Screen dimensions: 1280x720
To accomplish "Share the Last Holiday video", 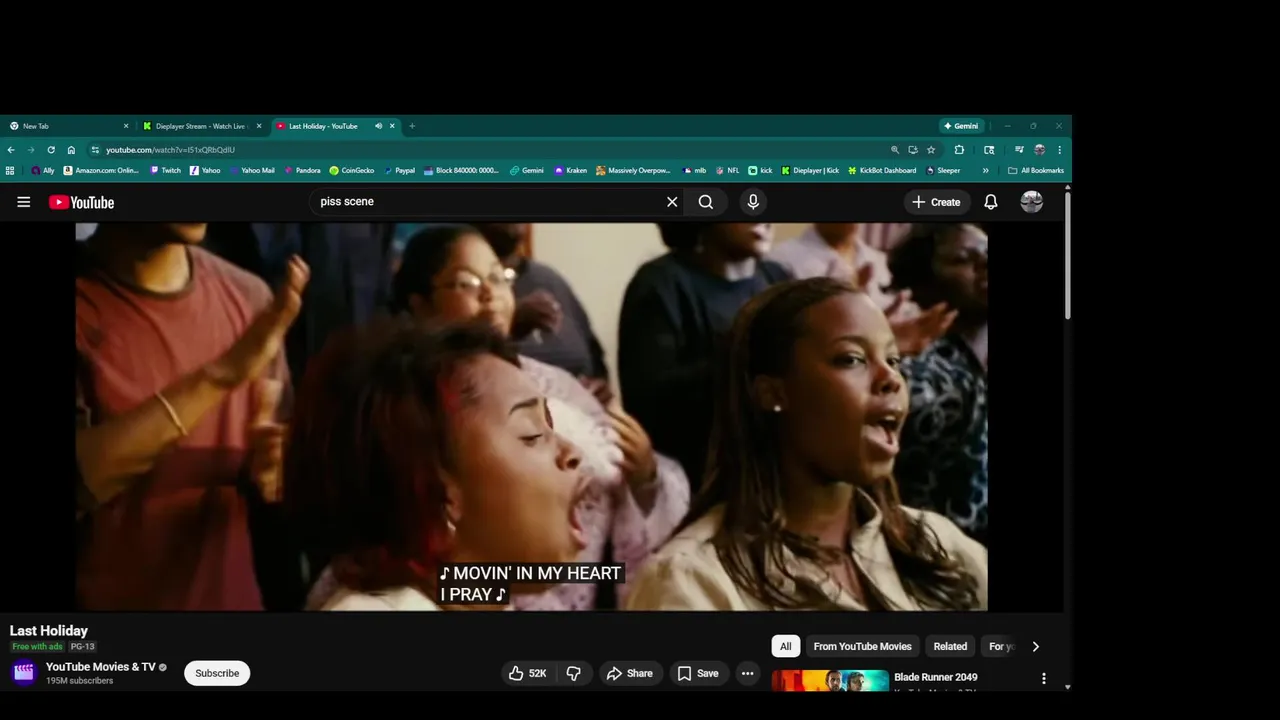I will [630, 674].
